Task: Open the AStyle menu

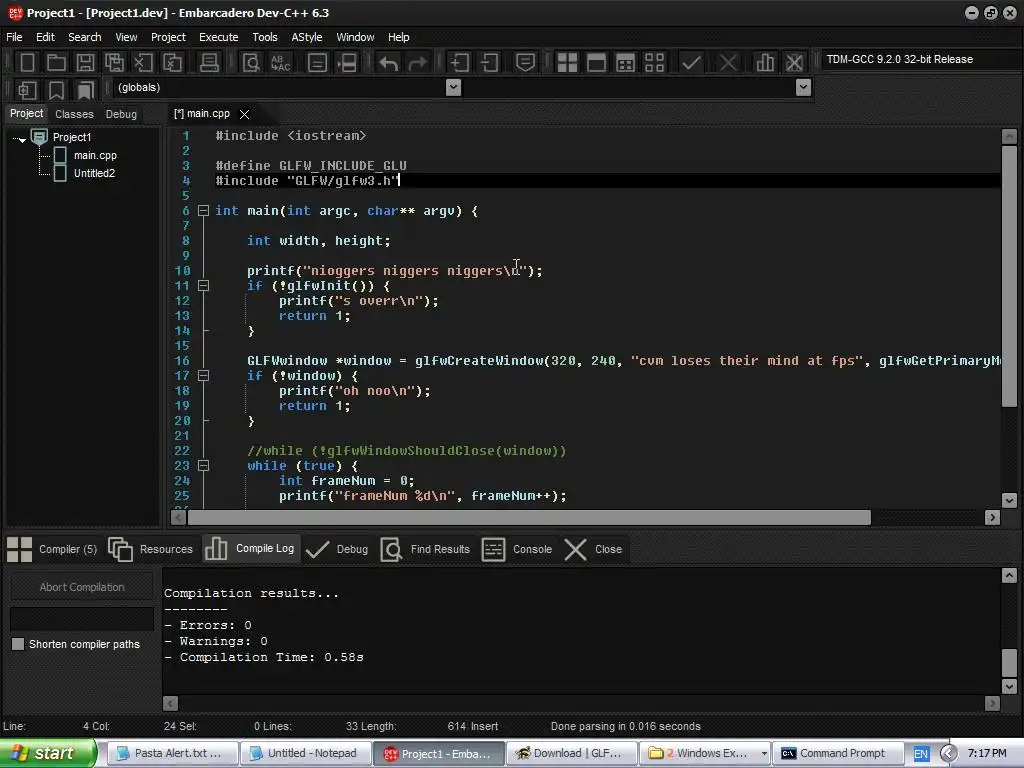Action: click(307, 37)
